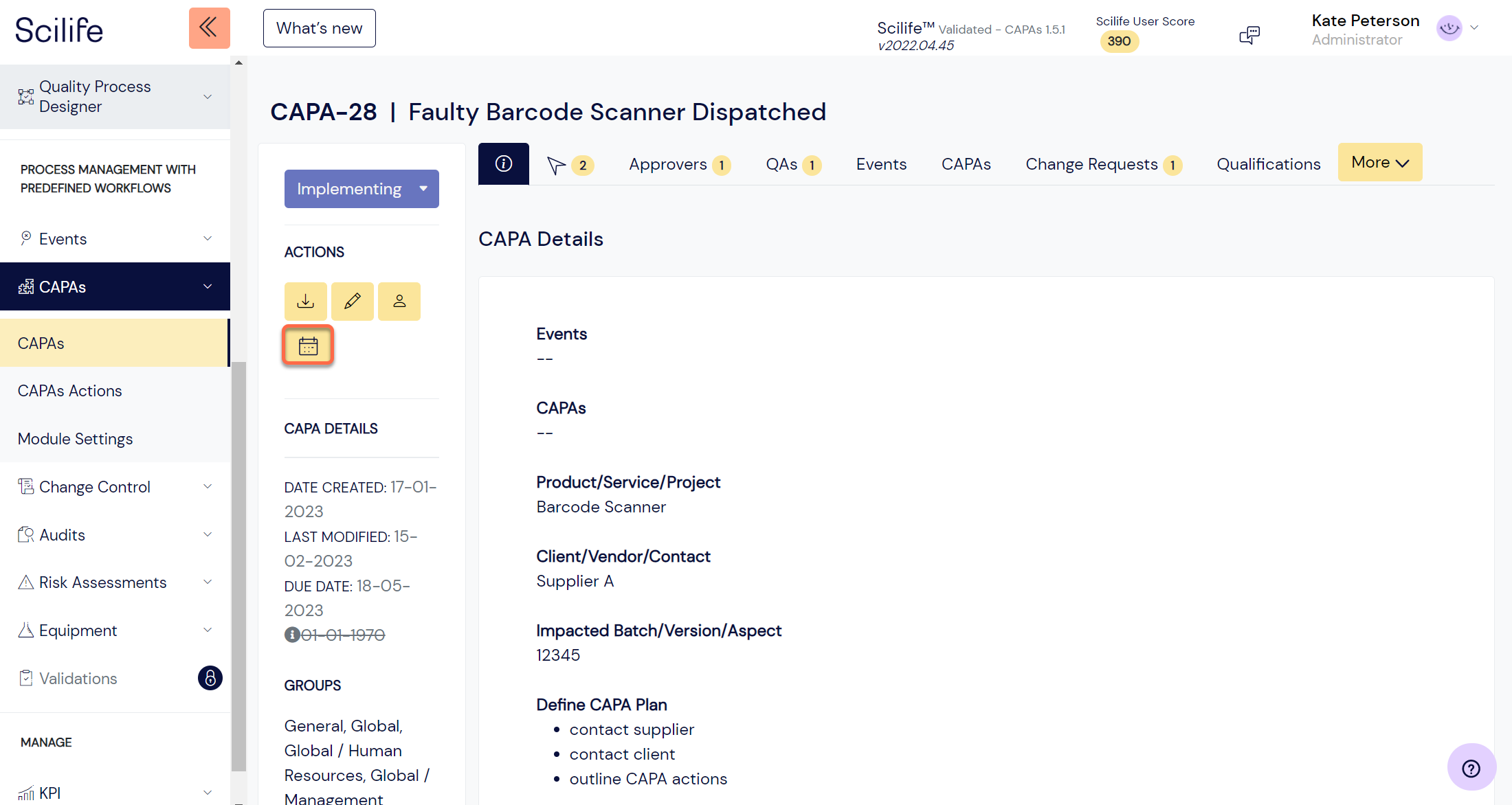Open the chat messages icon in header

click(1249, 34)
